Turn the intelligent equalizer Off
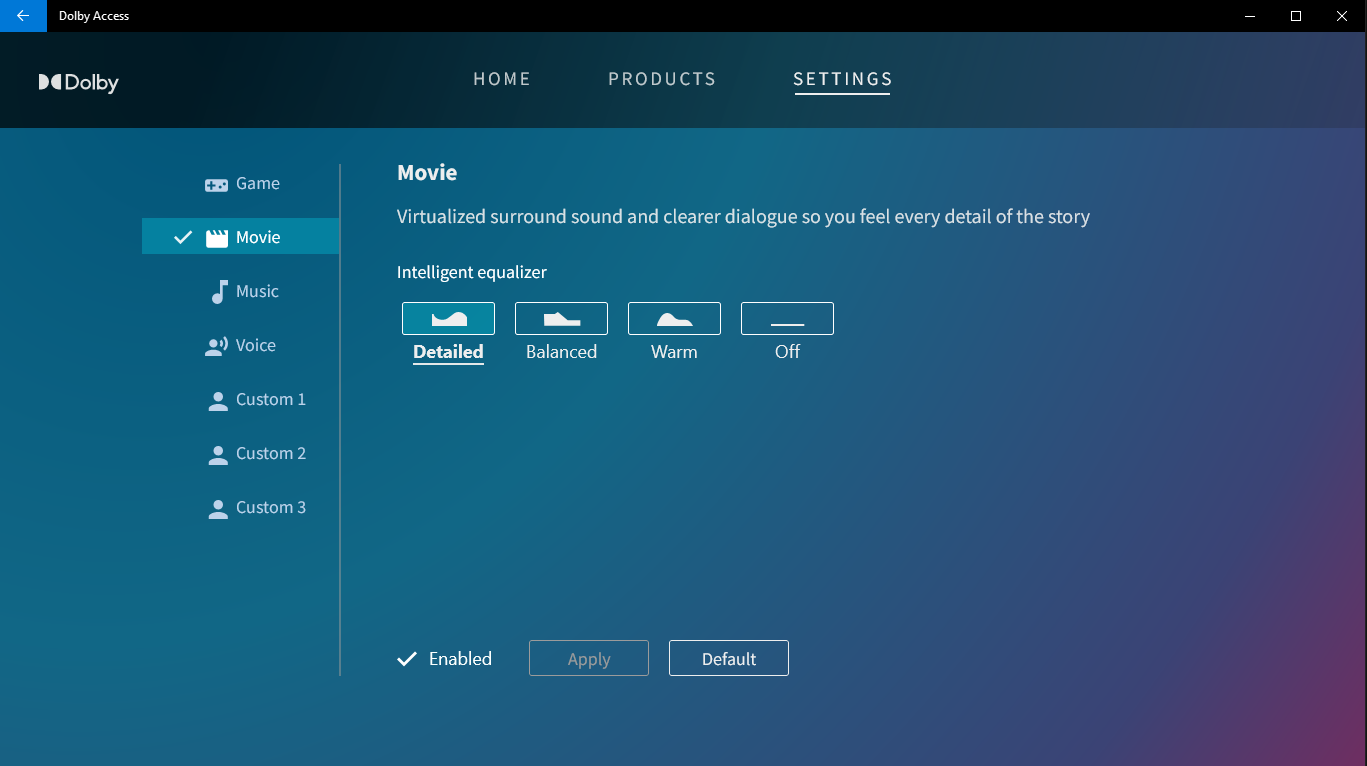This screenshot has width=1367, height=766. 787,318
